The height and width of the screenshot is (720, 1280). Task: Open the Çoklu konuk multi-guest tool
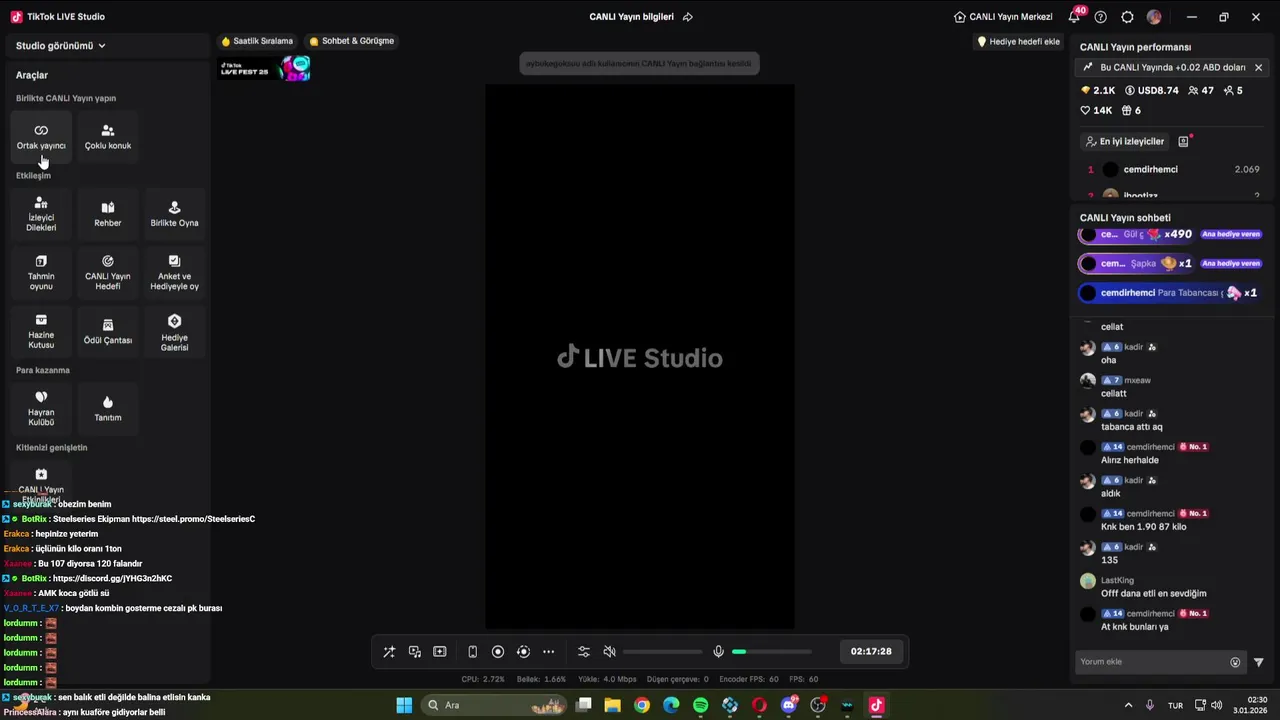108,137
